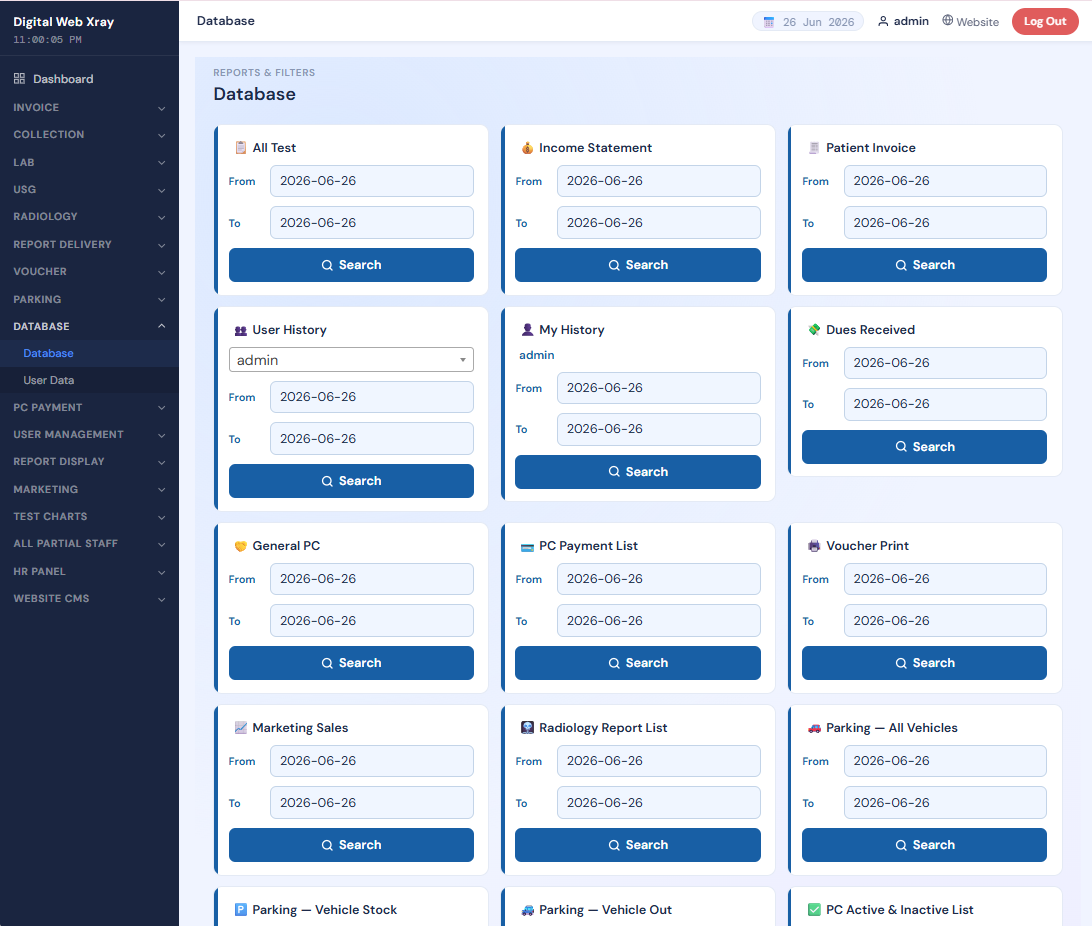This screenshot has width=1092, height=926.
Task: Open the User History admin dropdown
Action: tap(351, 360)
